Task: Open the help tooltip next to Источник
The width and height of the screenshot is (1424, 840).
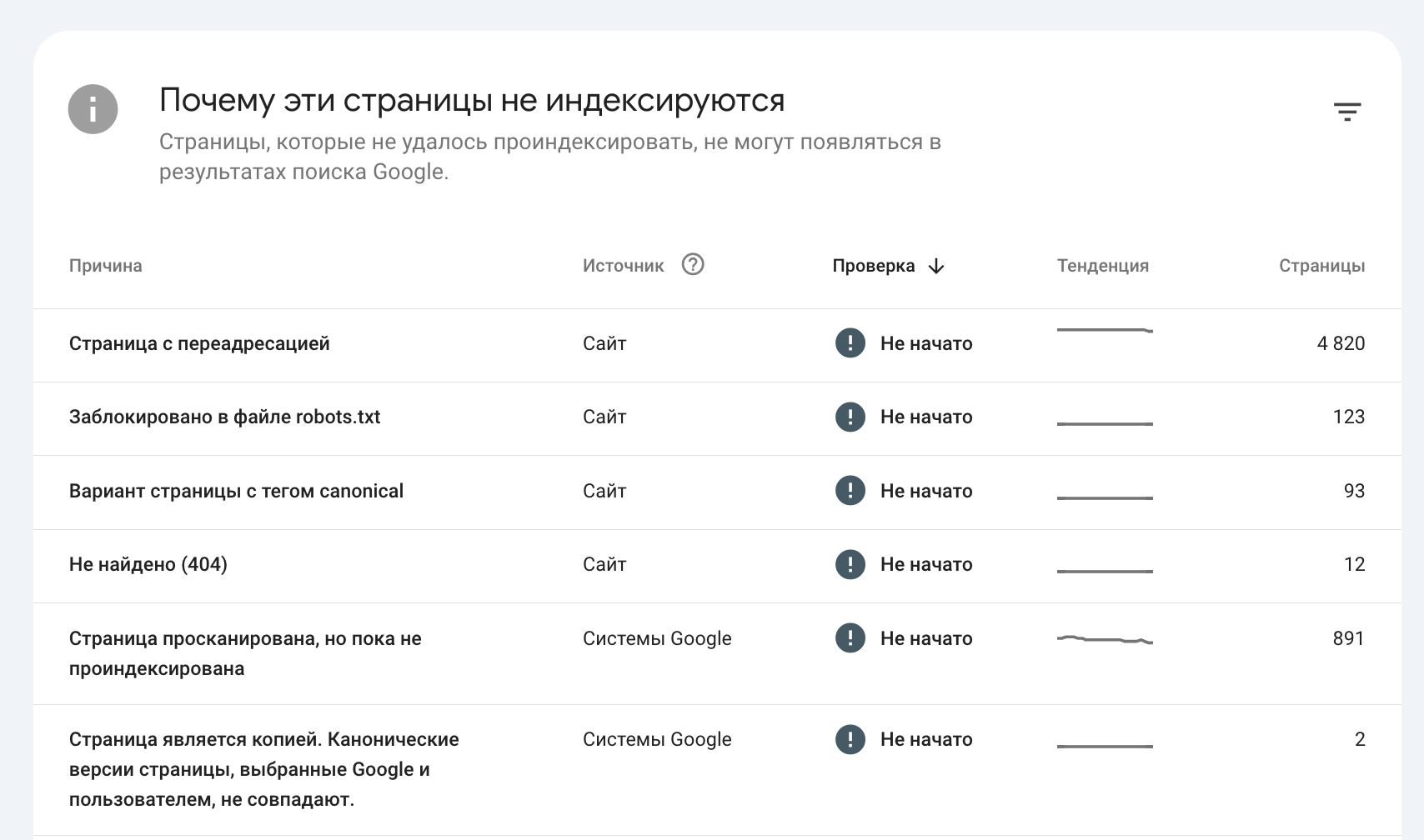Action: pos(692,265)
